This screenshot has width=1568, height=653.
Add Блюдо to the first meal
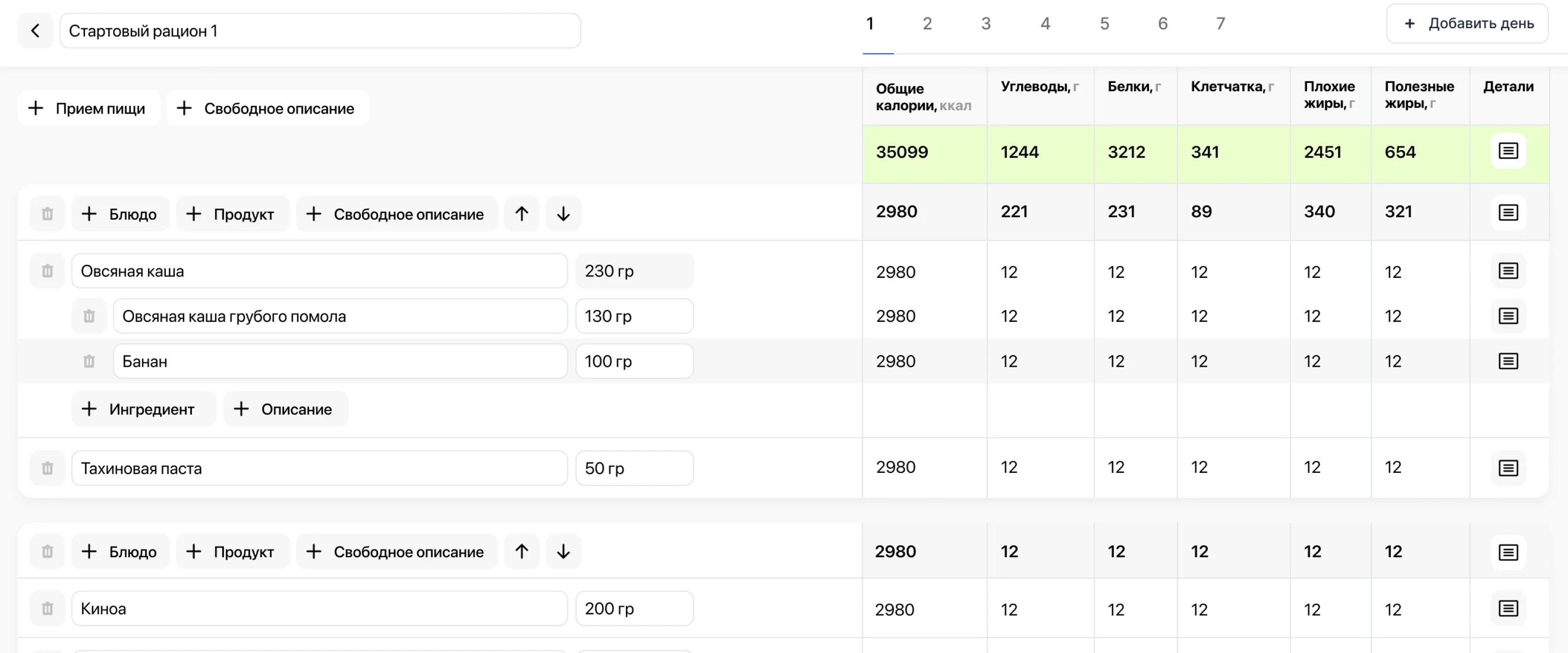pos(120,214)
